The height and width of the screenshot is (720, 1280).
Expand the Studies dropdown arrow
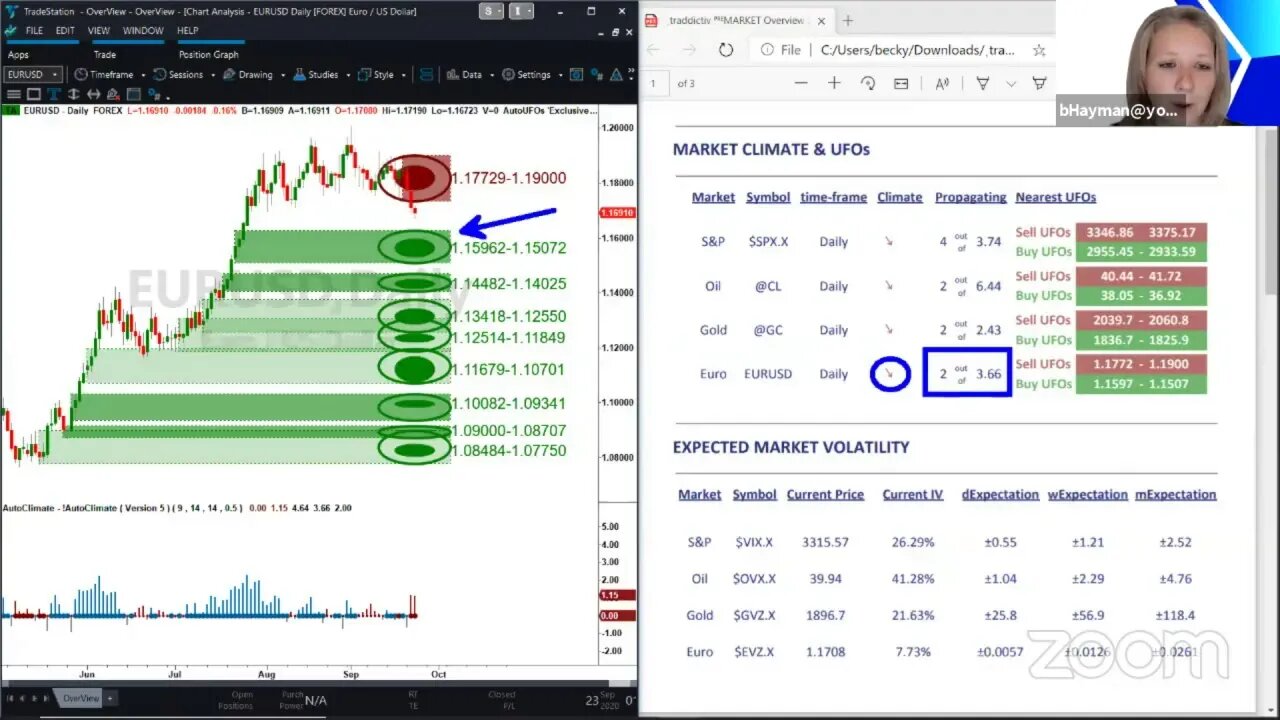(348, 74)
